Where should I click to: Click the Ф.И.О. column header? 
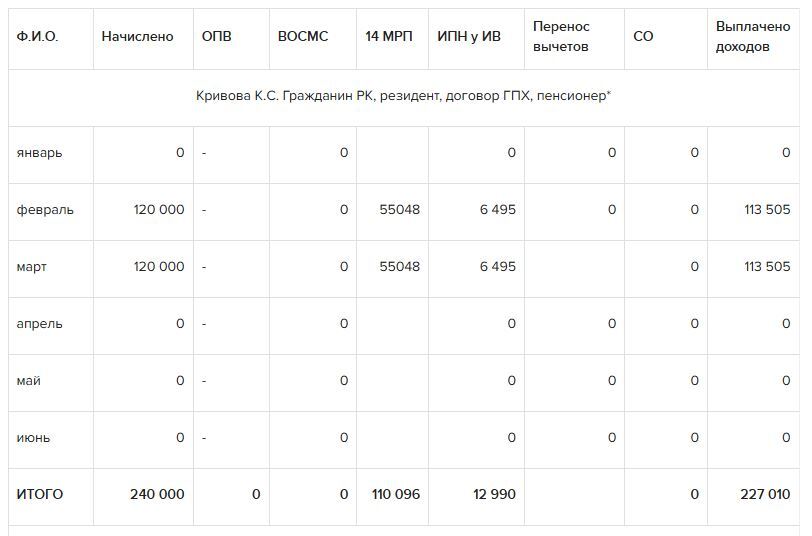[x=37, y=36]
